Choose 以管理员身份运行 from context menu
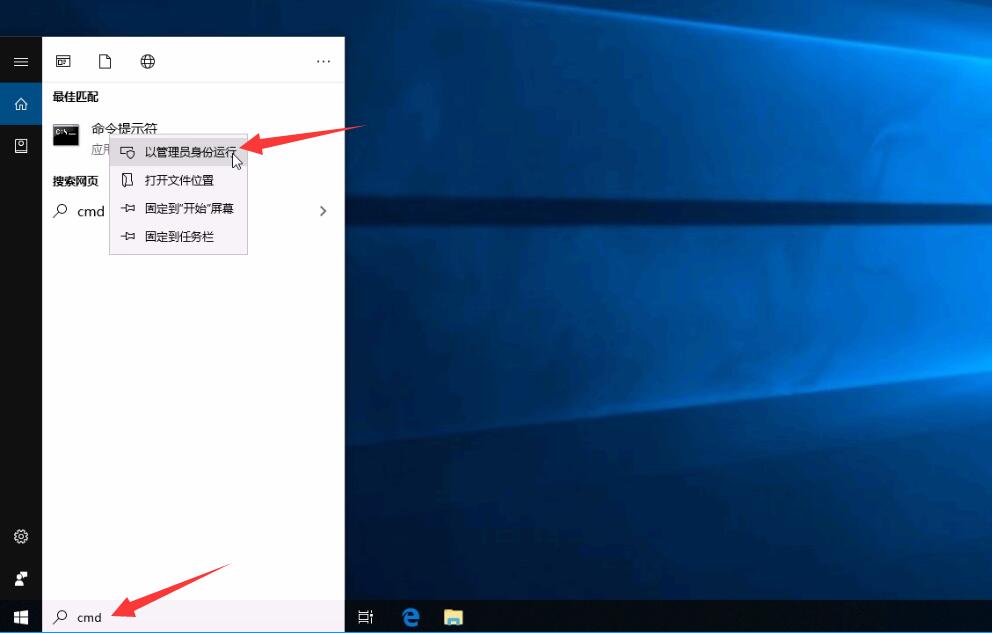992x633 pixels. click(x=178, y=152)
